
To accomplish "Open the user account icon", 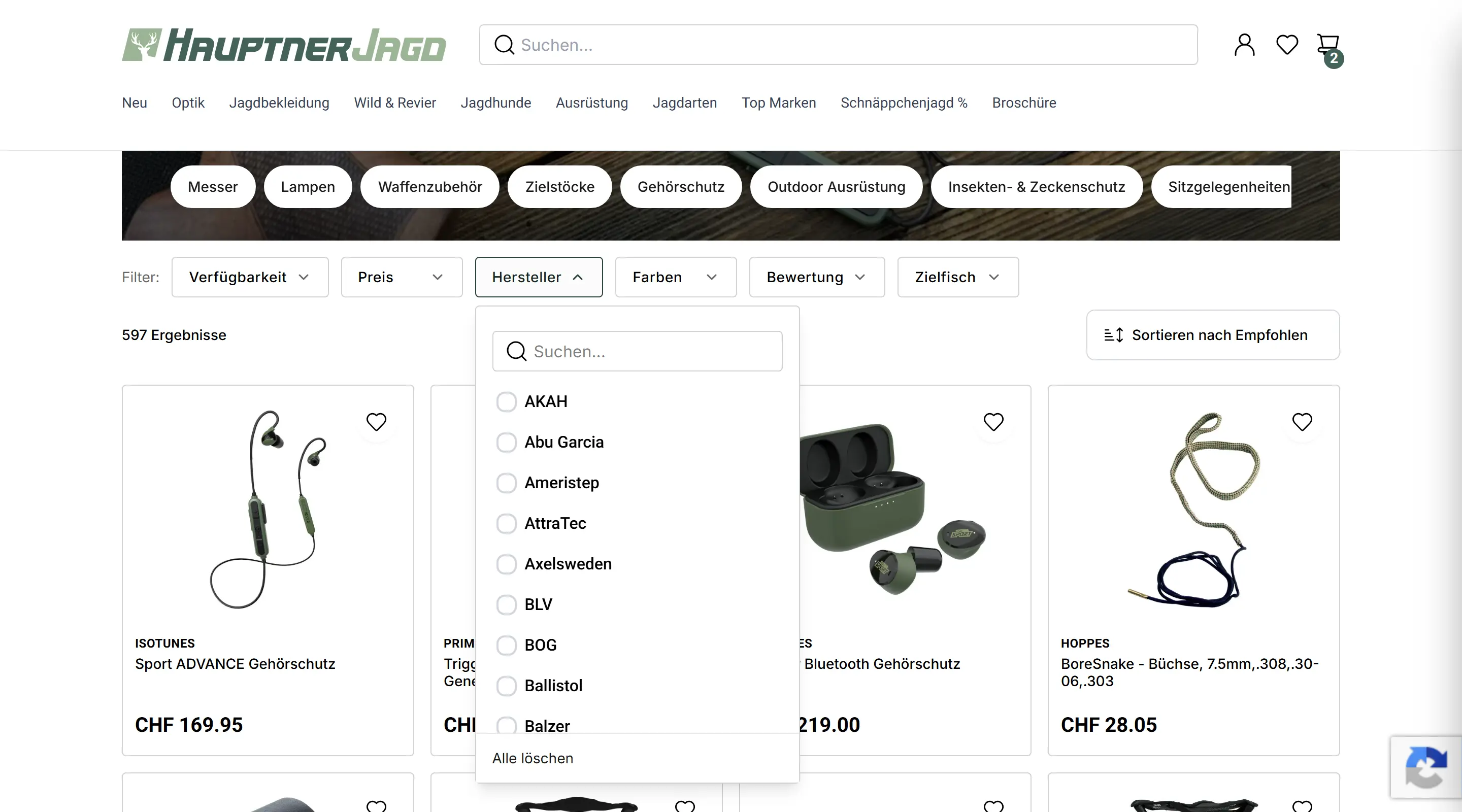I will click(1244, 45).
